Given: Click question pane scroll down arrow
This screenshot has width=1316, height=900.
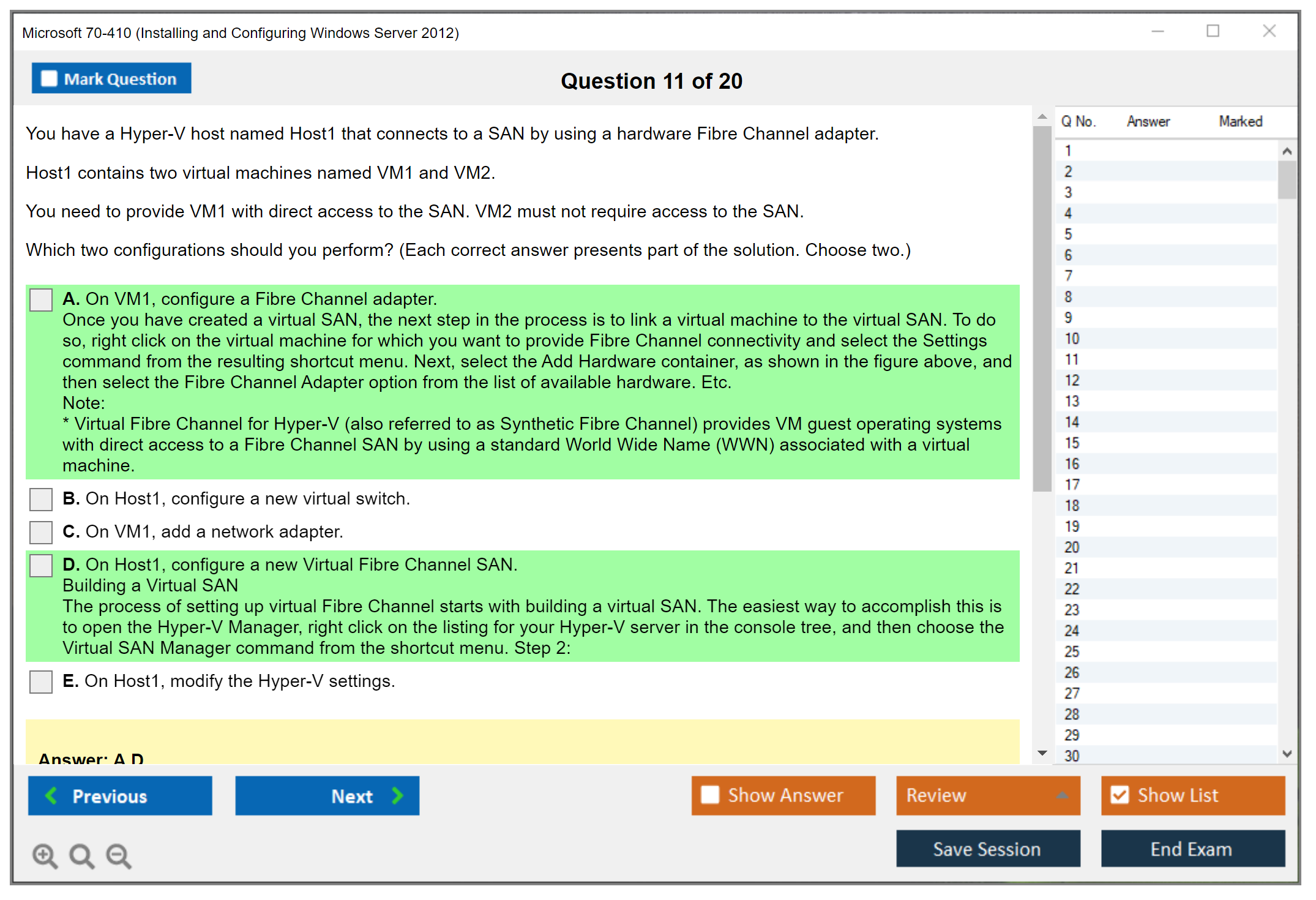Looking at the screenshot, I should [x=1042, y=753].
